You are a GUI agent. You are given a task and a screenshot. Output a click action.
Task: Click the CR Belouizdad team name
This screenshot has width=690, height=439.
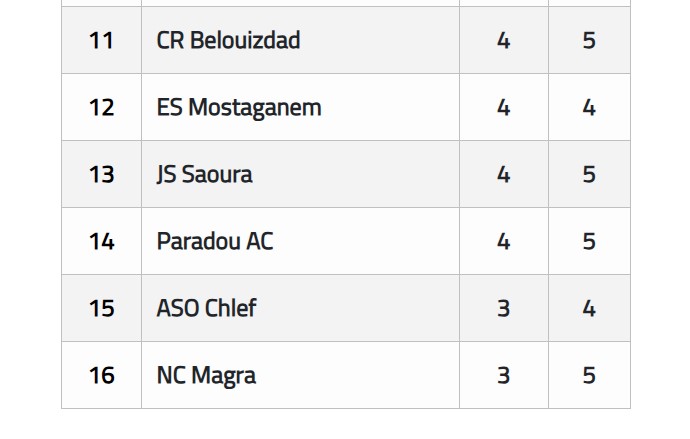pos(228,40)
